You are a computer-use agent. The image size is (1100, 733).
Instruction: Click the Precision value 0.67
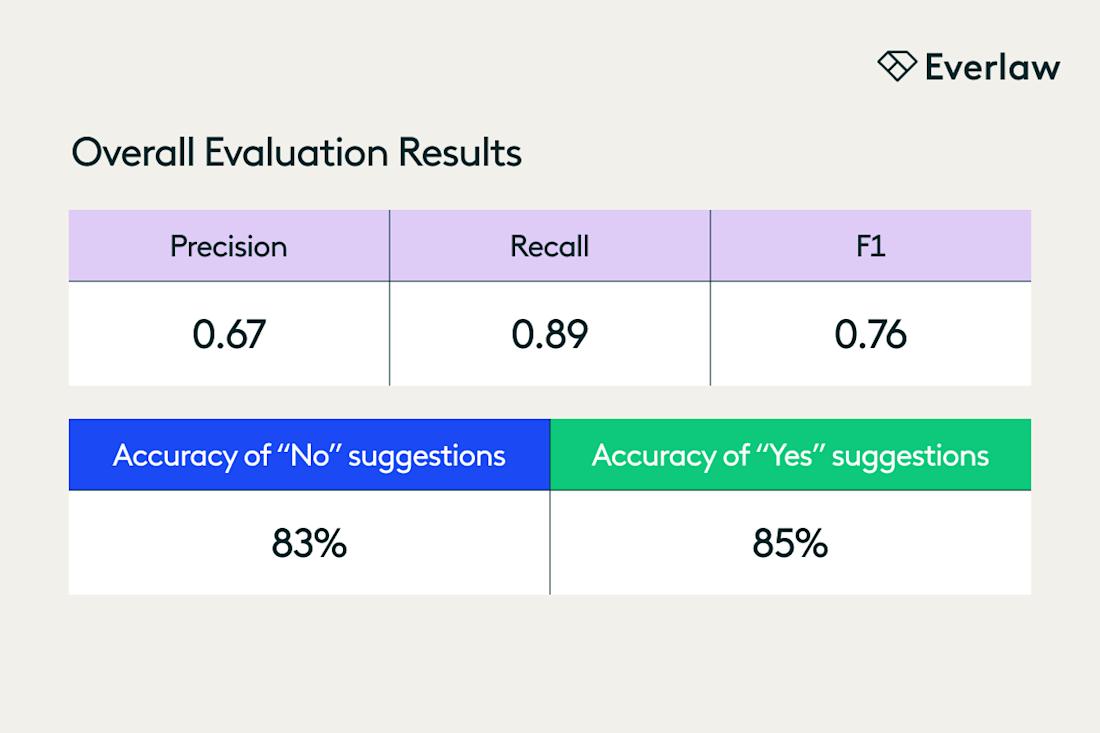pos(229,334)
